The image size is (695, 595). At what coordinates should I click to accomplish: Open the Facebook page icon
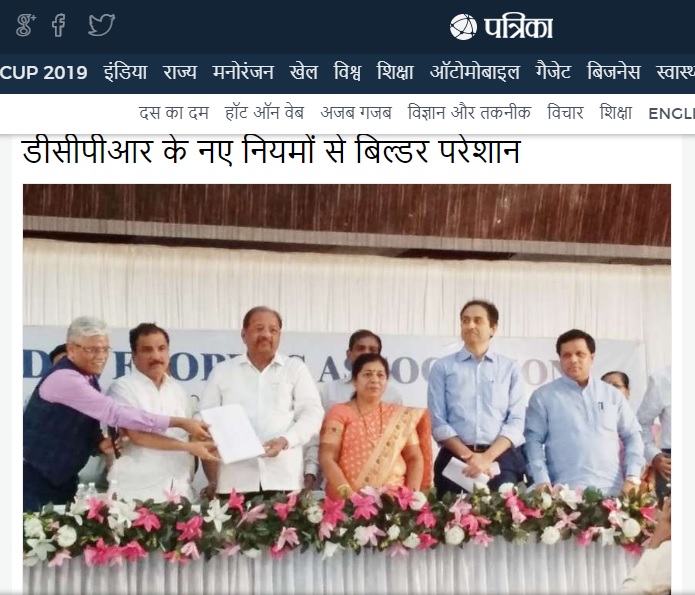click(59, 25)
